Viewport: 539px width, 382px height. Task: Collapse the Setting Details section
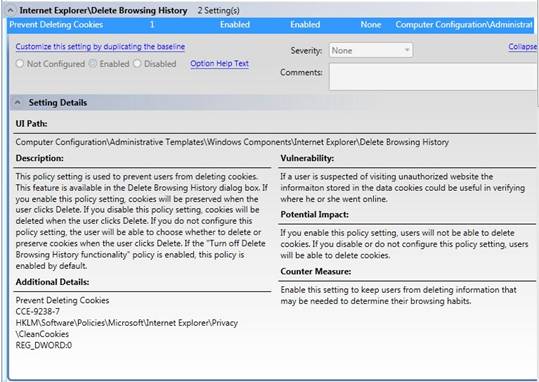pyautogui.click(x=18, y=102)
